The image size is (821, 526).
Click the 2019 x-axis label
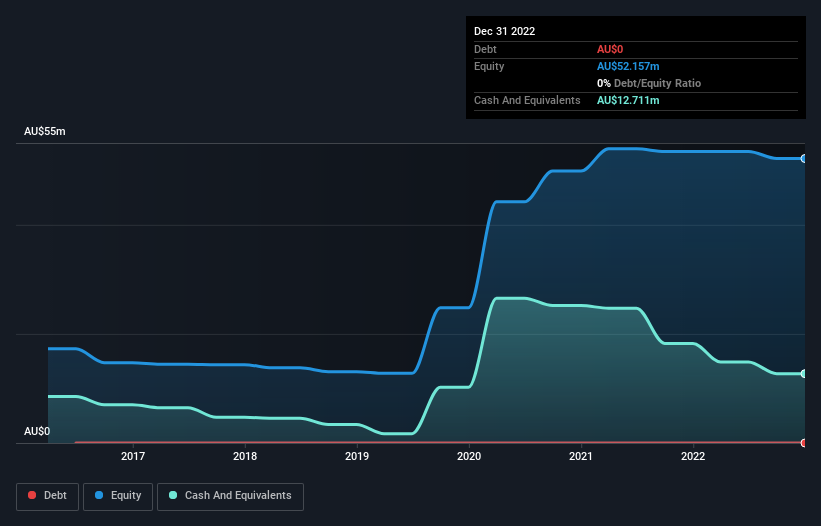pyautogui.click(x=357, y=456)
